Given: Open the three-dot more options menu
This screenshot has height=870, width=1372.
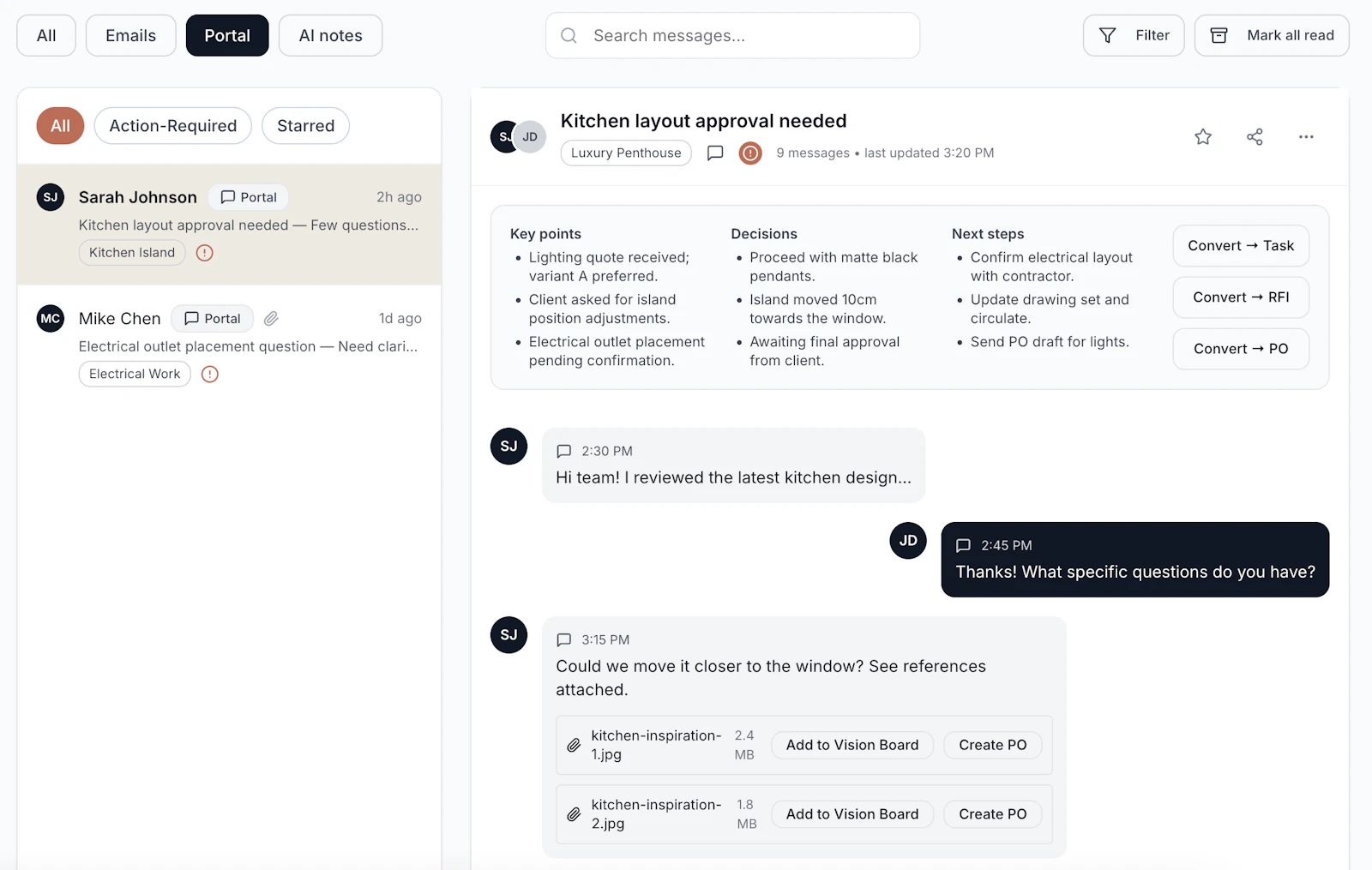Looking at the screenshot, I should [x=1306, y=137].
